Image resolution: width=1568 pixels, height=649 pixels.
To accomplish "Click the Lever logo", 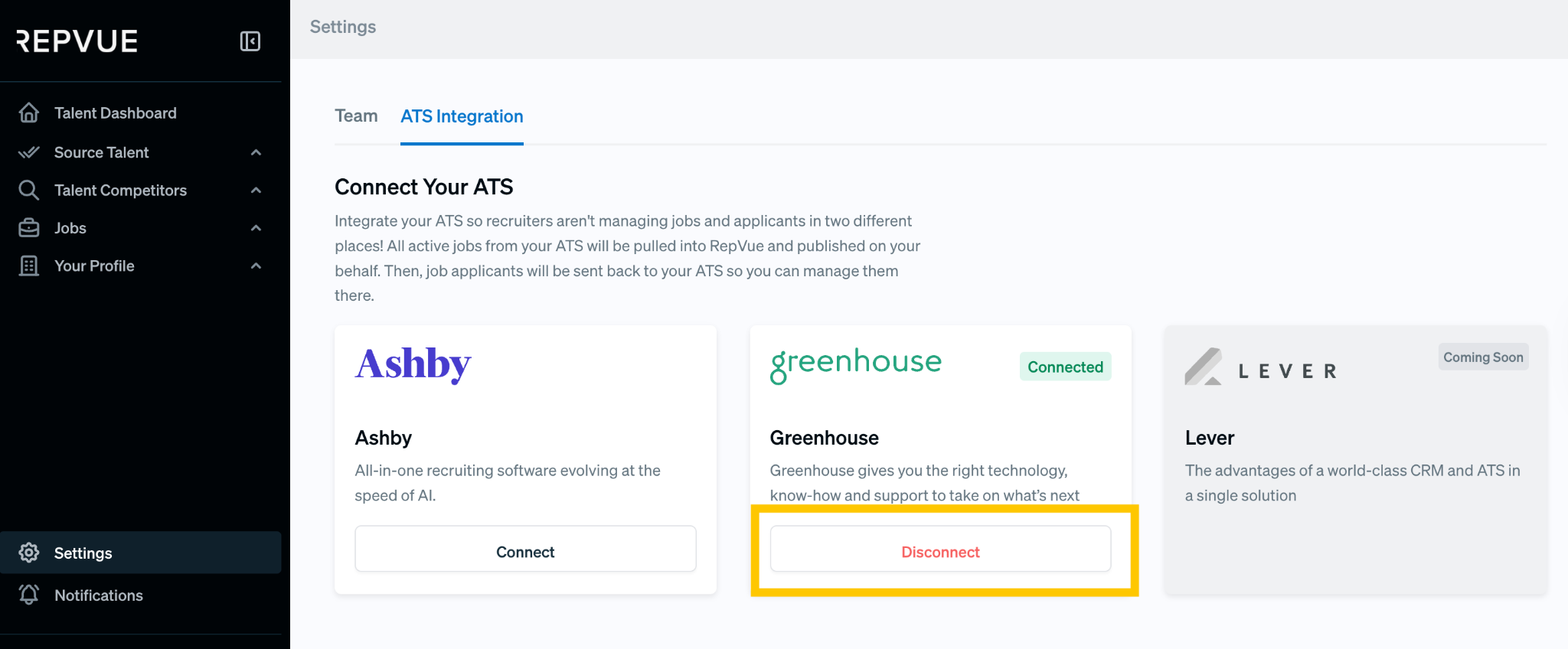I will pos(1262,367).
